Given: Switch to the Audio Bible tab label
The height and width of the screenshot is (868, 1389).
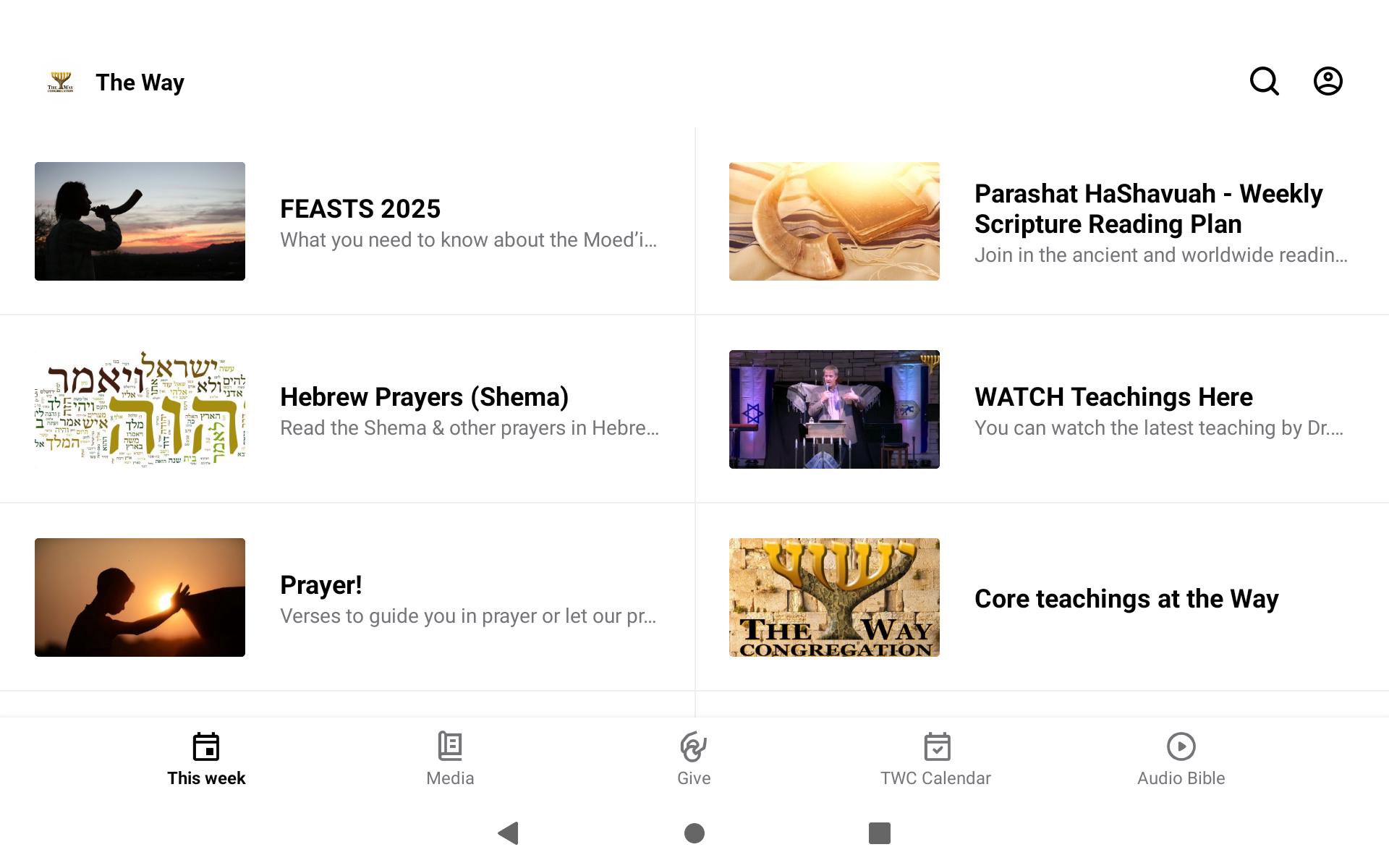Looking at the screenshot, I should [1181, 778].
